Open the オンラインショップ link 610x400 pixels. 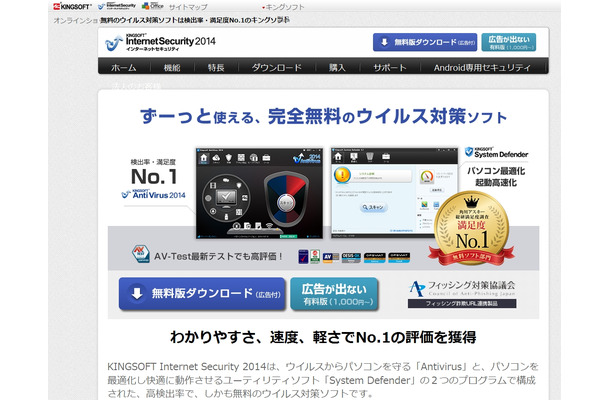coord(76,20)
